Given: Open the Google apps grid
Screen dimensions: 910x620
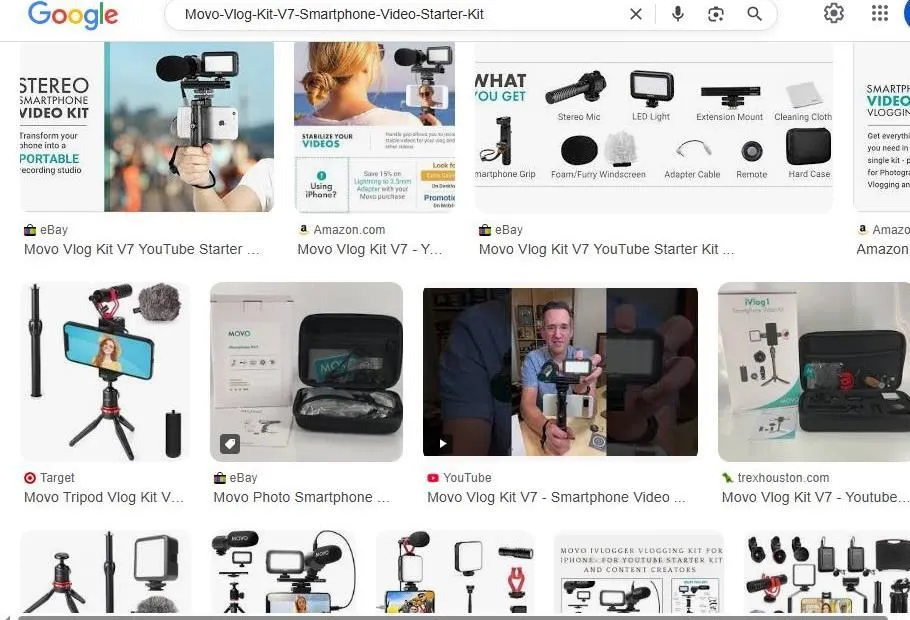Looking at the screenshot, I should (880, 13).
